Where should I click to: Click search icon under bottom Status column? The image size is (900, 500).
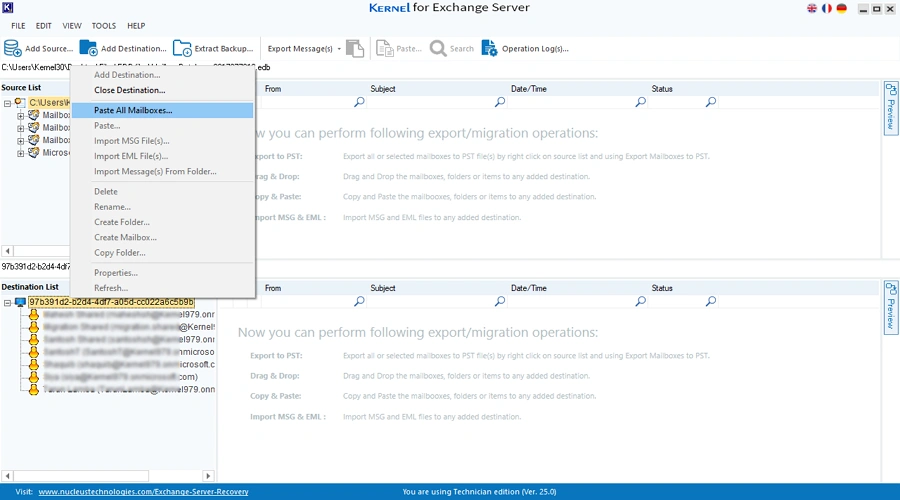pyautogui.click(x=711, y=301)
